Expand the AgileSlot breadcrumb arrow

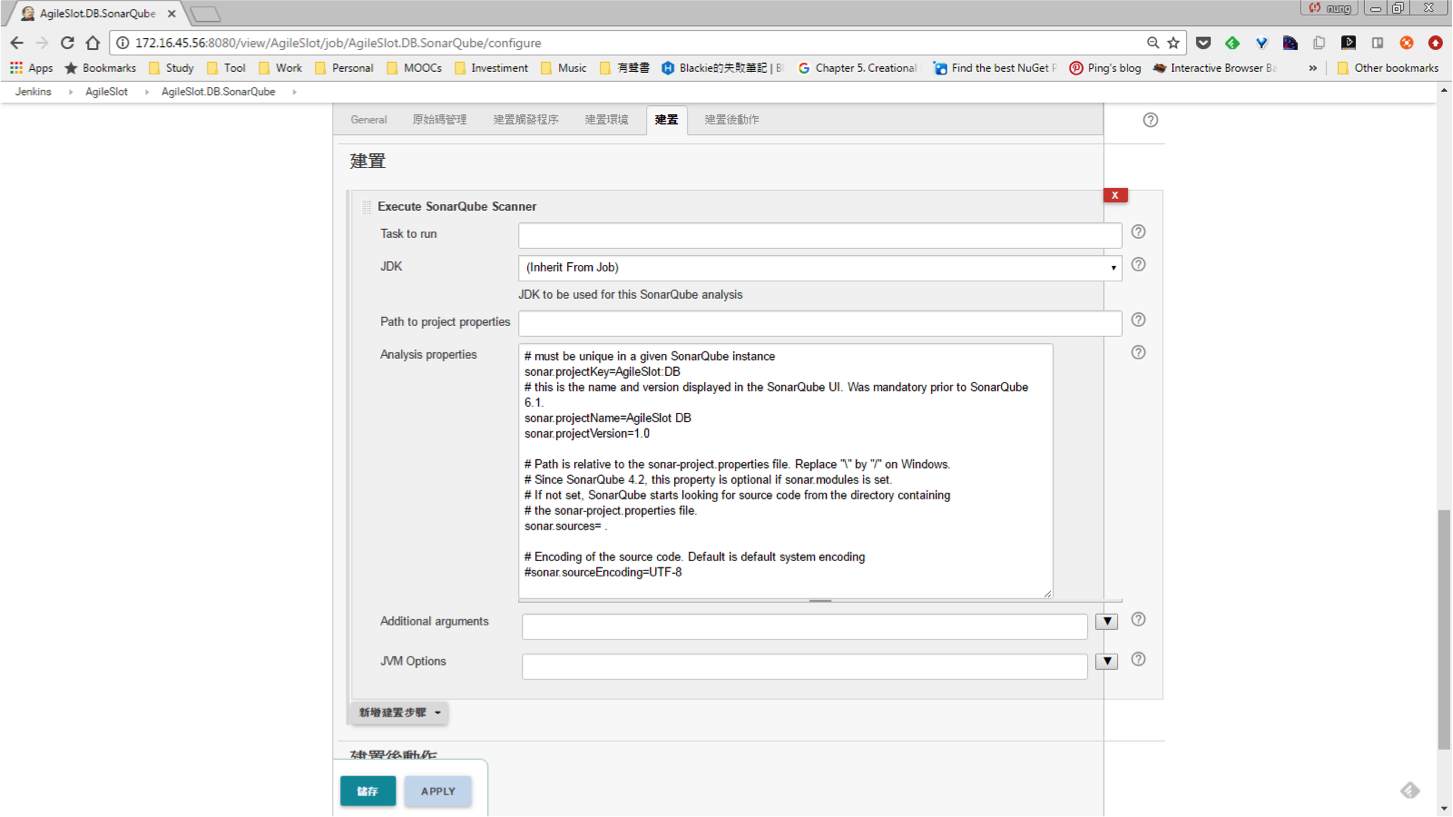tap(146, 92)
